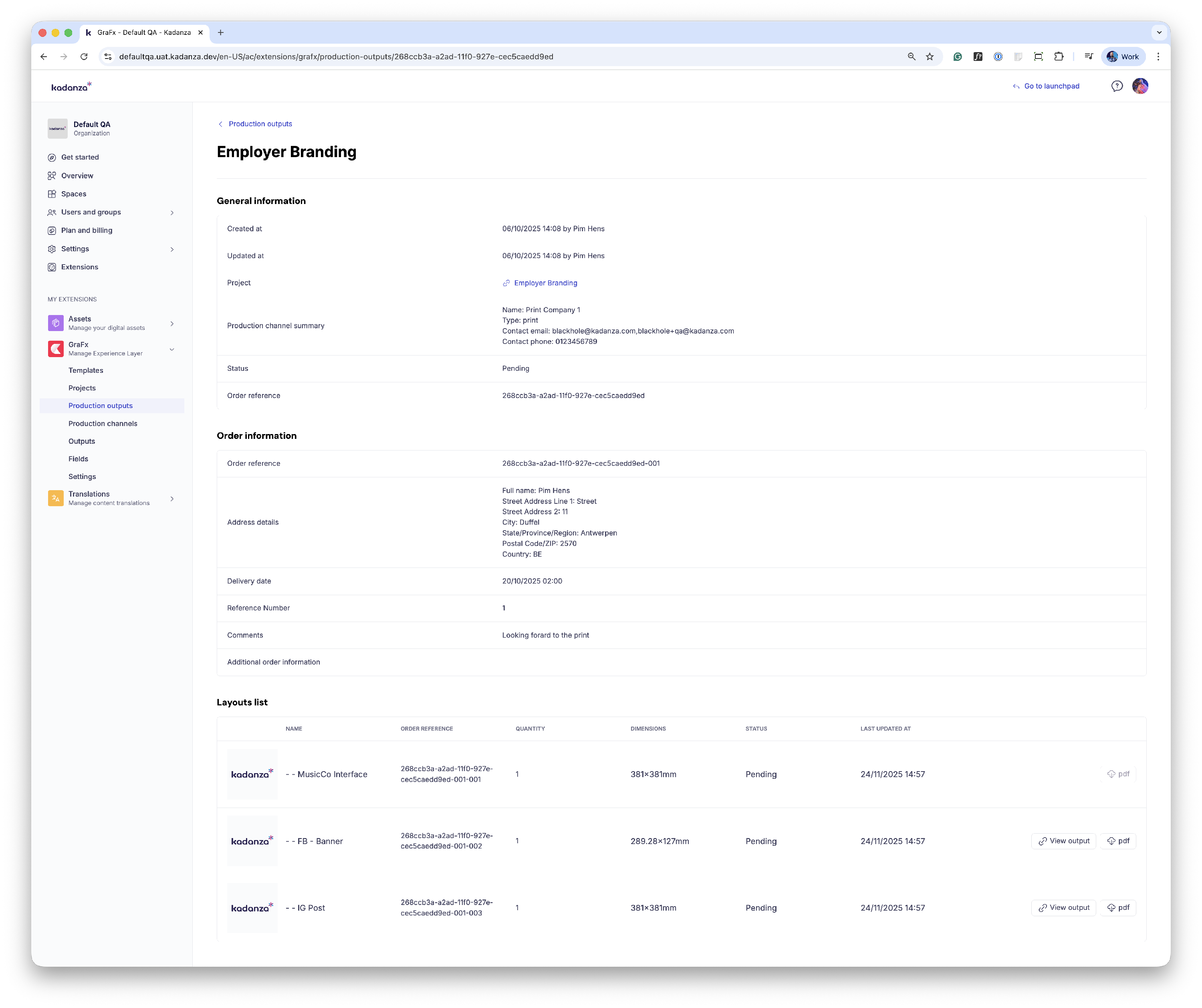The image size is (1202, 1008).
Task: Expand the Translations section chevron
Action: coord(172,499)
